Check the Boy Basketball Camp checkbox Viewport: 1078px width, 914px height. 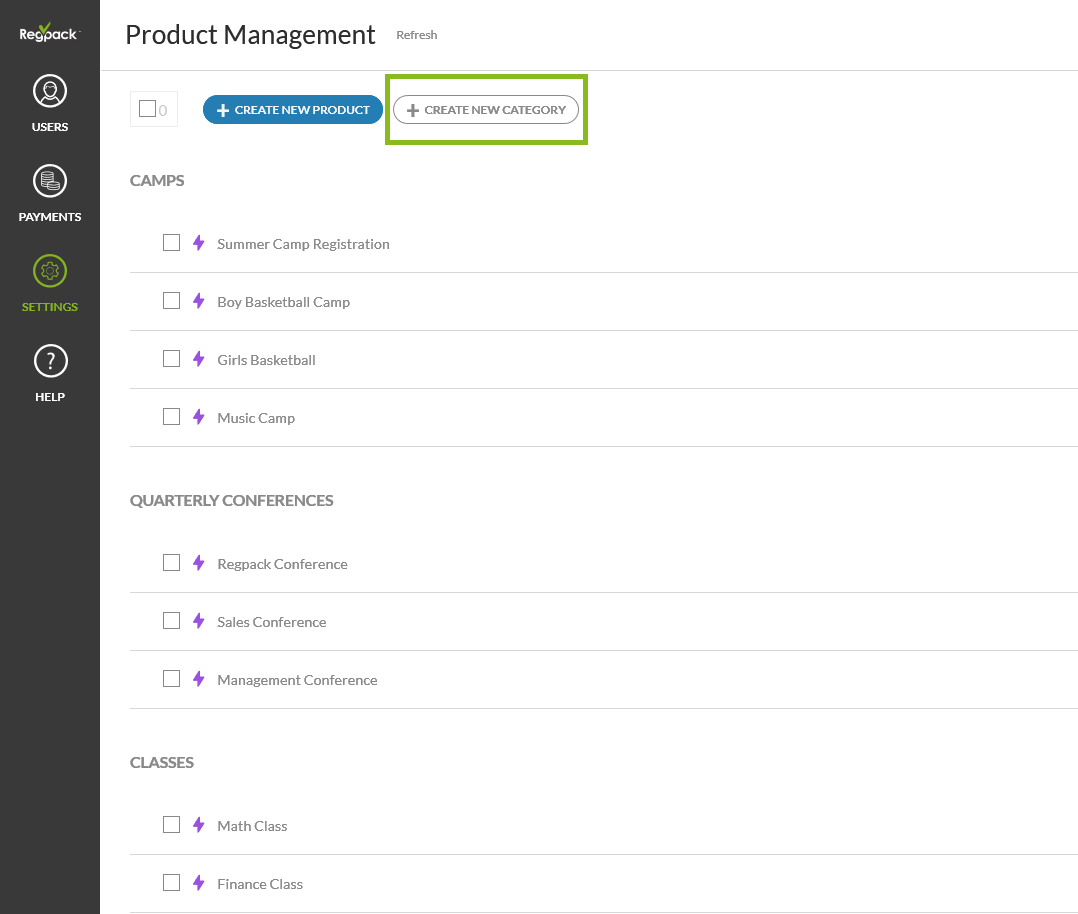[x=171, y=301]
